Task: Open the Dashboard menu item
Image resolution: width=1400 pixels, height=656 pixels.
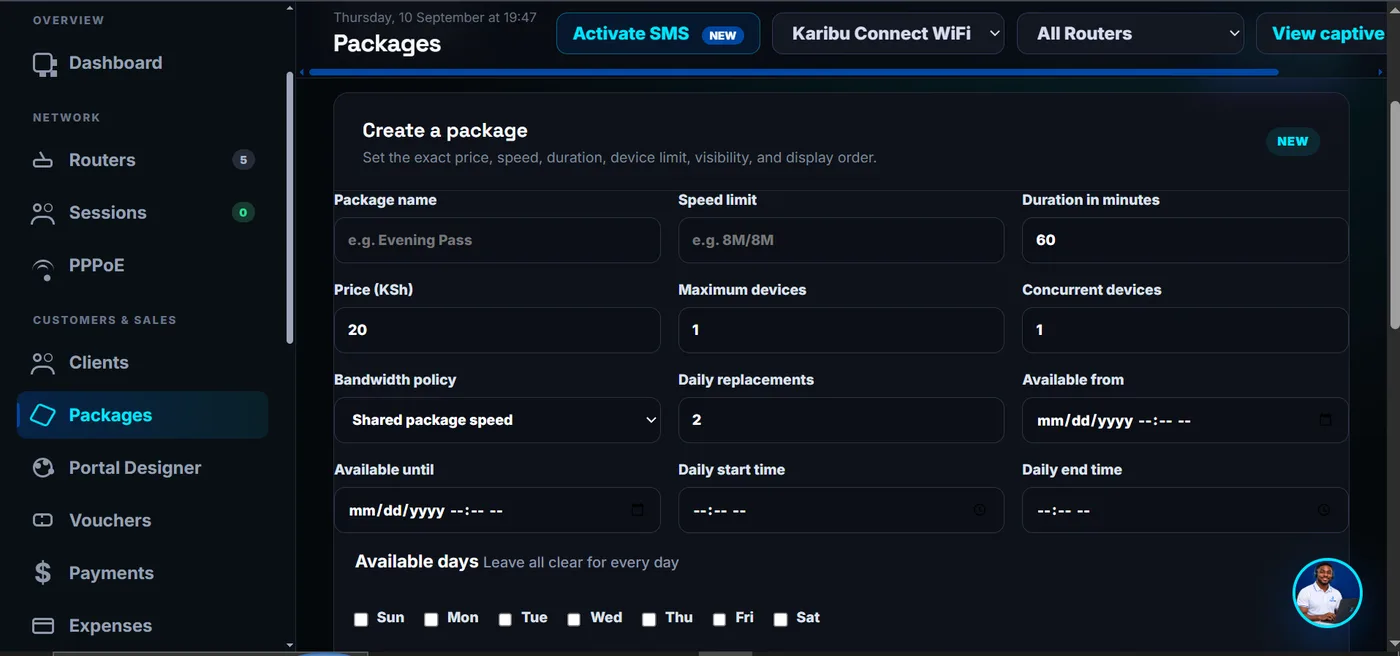Action: tap(143, 63)
